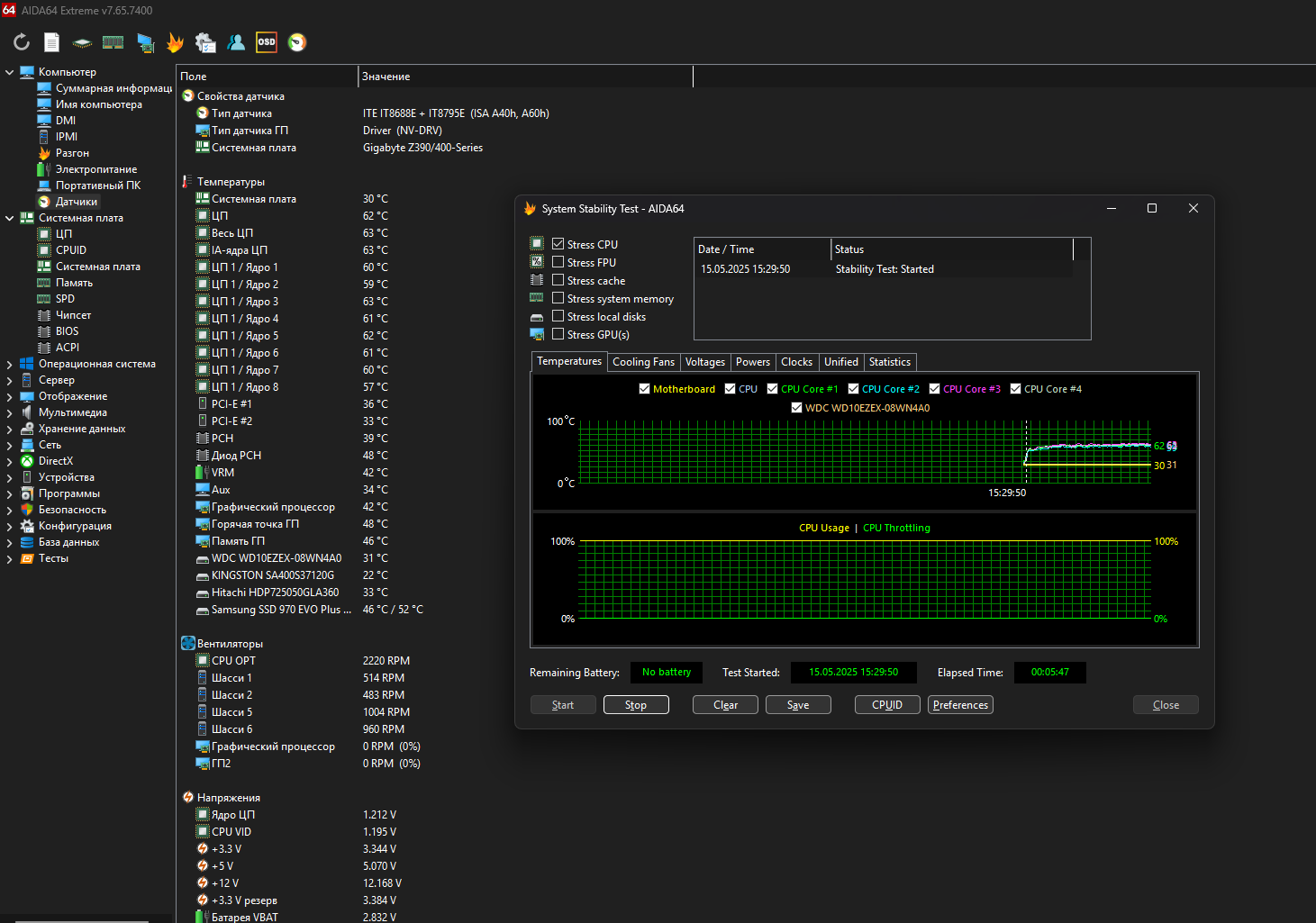The height and width of the screenshot is (923, 1316).
Task: Uncheck the Stress CPU option
Action: point(558,244)
